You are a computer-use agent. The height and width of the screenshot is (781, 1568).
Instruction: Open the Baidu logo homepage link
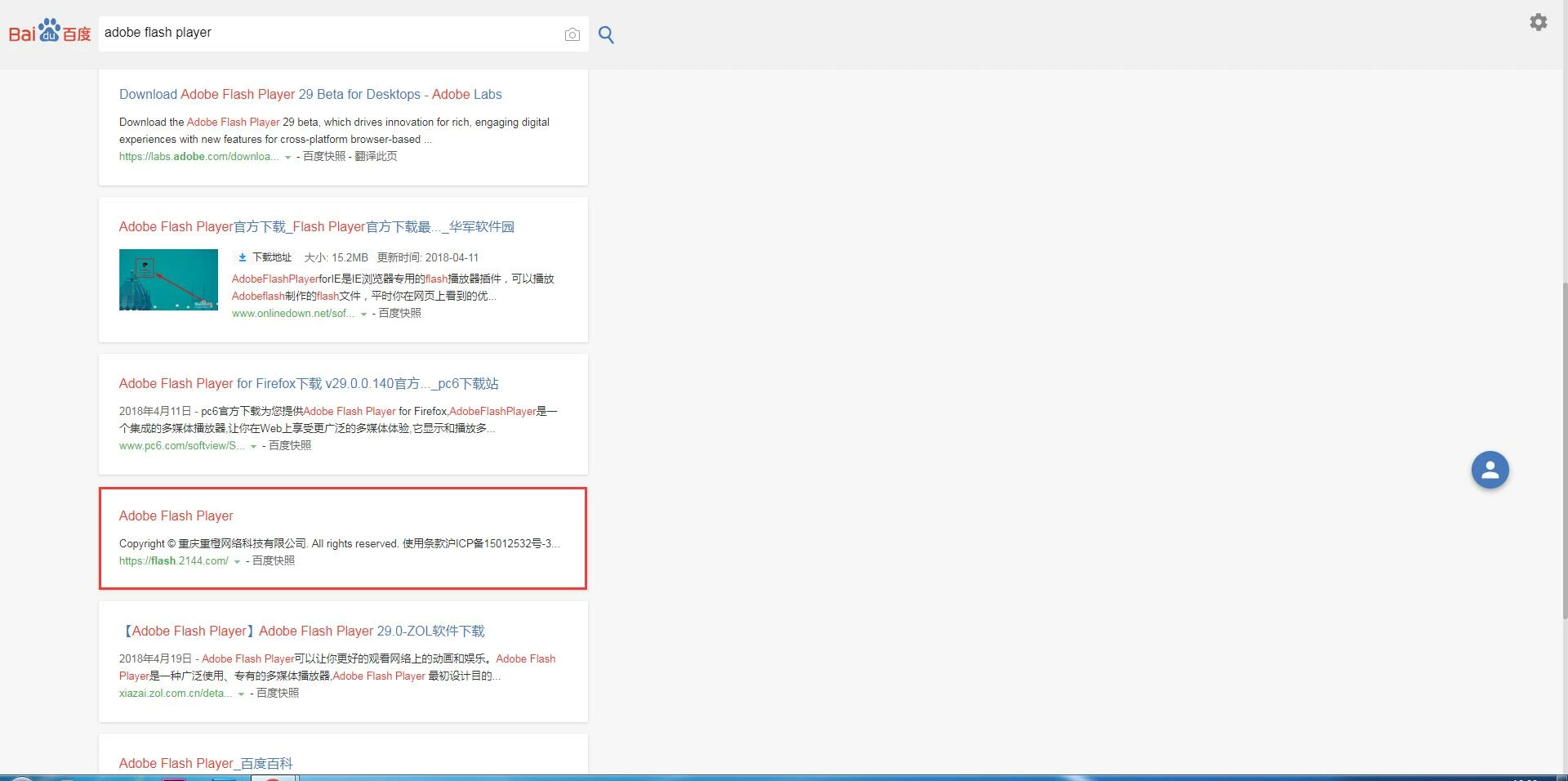point(50,32)
